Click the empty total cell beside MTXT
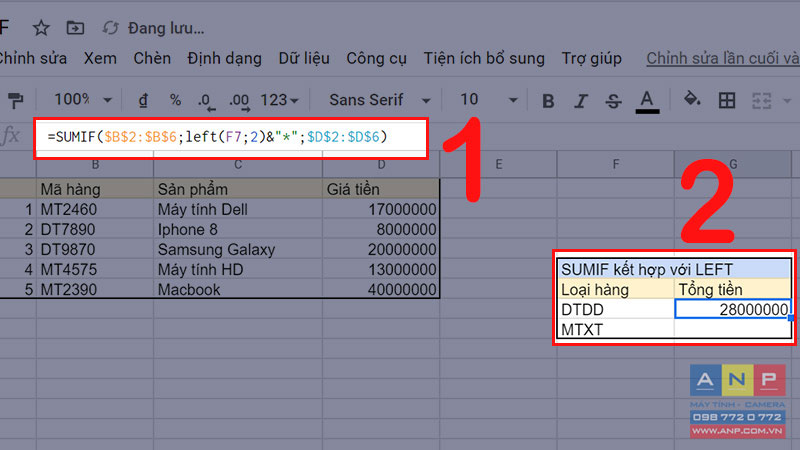 [x=733, y=330]
